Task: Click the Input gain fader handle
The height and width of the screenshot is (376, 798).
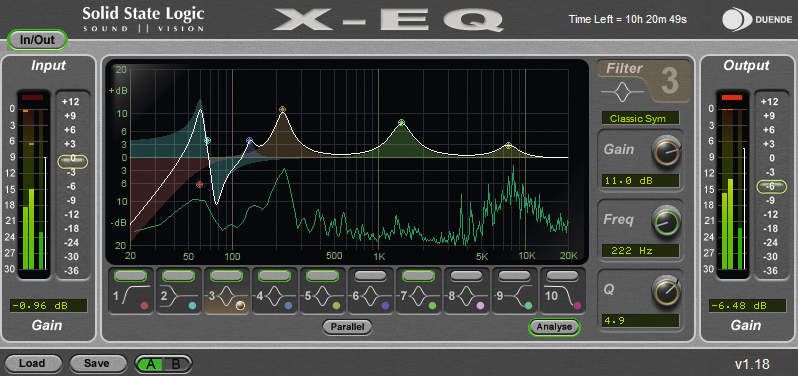Action: (x=73, y=161)
